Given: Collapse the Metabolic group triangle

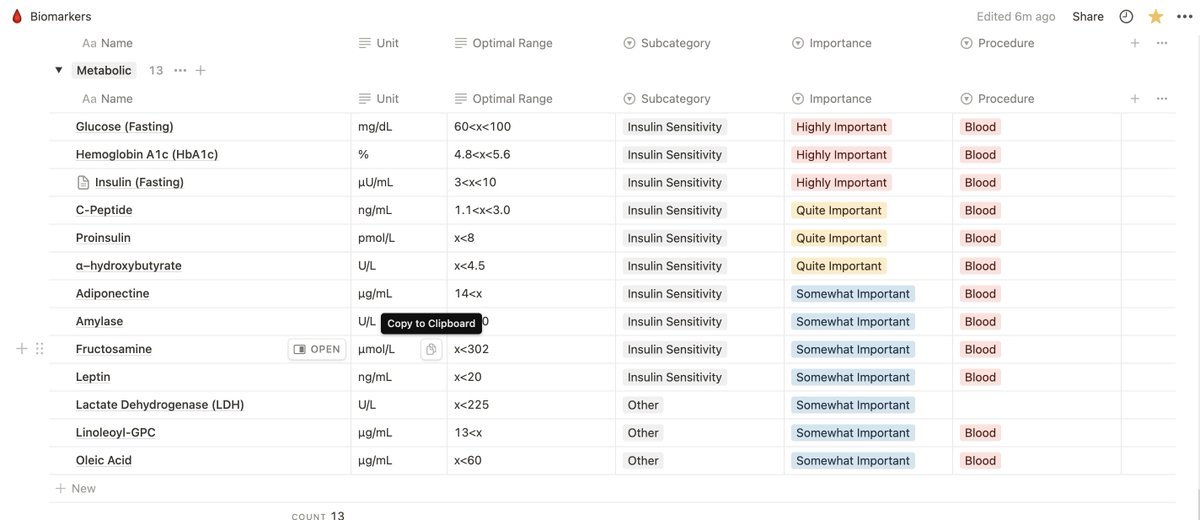Looking at the screenshot, I should coord(58,70).
